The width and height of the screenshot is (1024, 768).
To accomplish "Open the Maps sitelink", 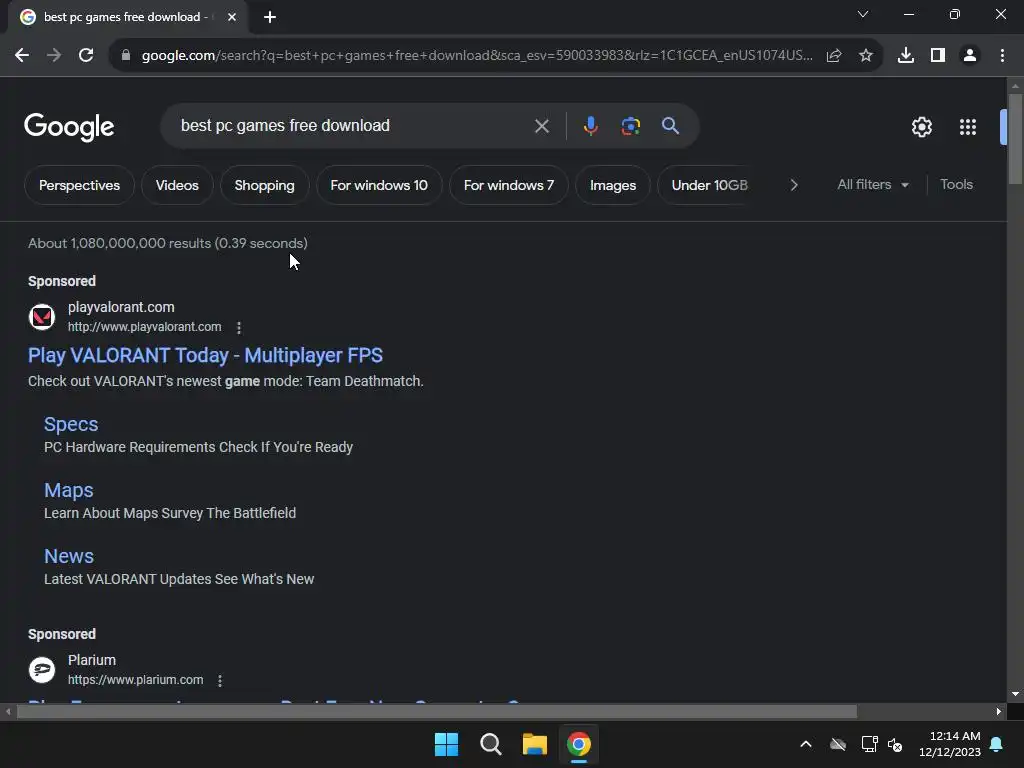I will click(69, 490).
